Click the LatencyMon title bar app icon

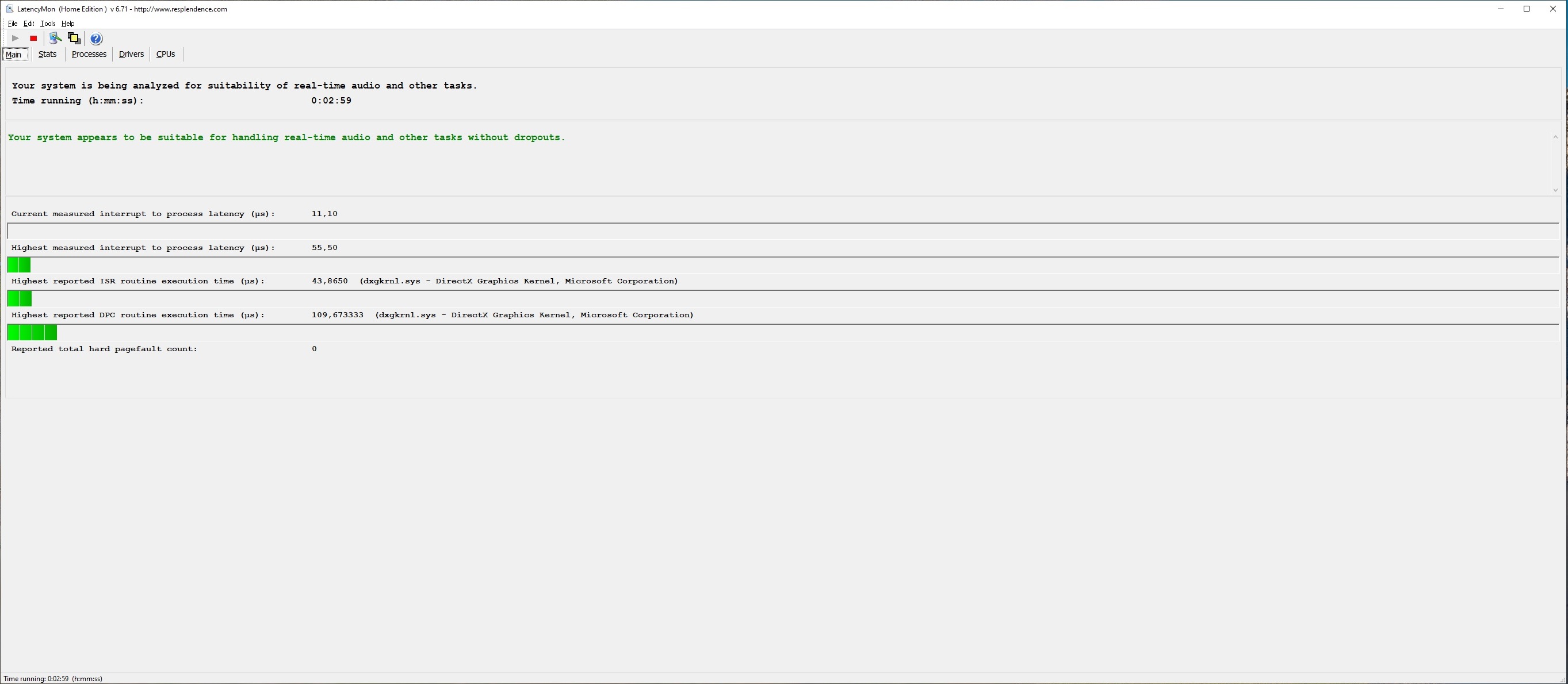9,9
